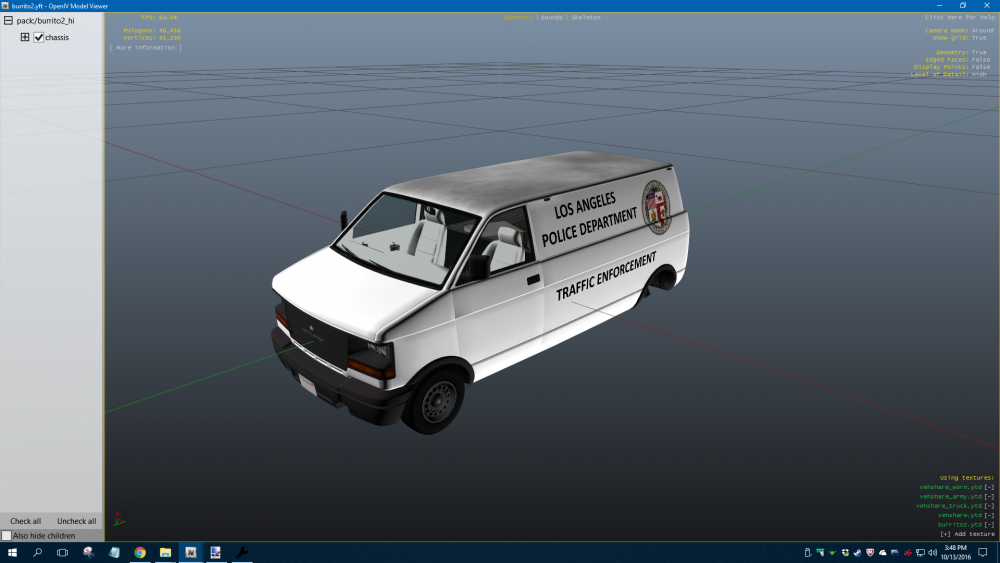
Task: Remove vehshare_worn.ytd texture with [-]
Action: 989,487
